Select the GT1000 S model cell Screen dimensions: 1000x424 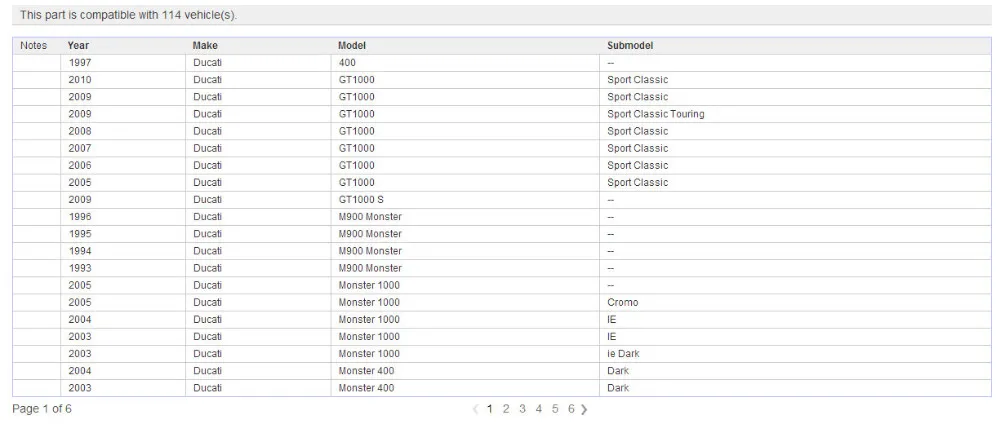361,200
